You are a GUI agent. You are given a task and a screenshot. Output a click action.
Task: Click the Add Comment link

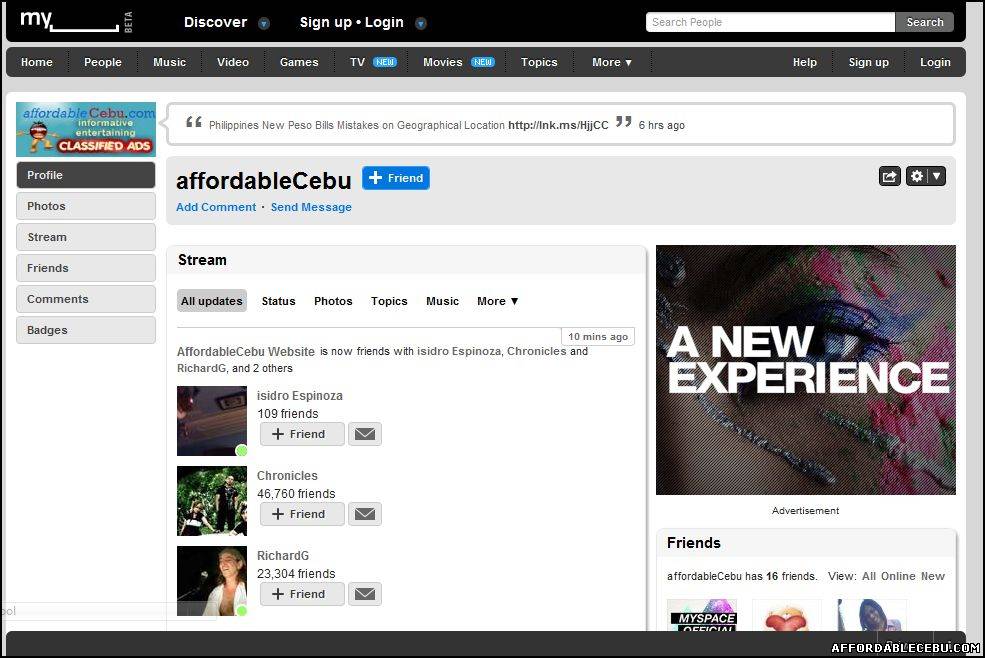pos(216,207)
